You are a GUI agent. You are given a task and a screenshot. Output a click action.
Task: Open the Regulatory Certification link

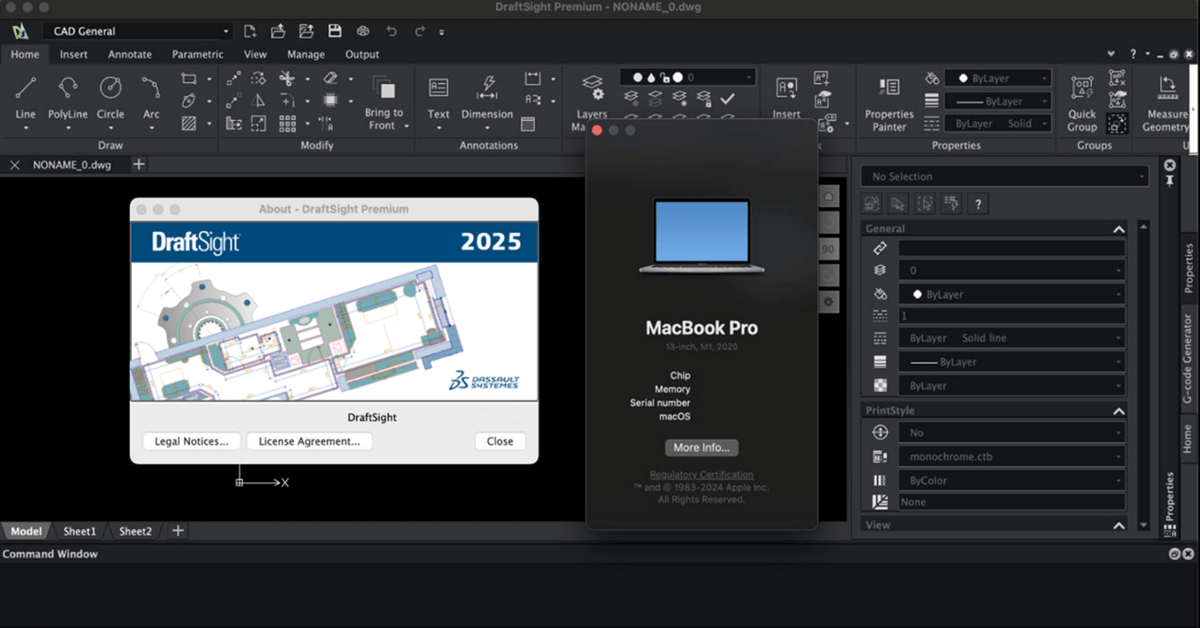point(701,475)
